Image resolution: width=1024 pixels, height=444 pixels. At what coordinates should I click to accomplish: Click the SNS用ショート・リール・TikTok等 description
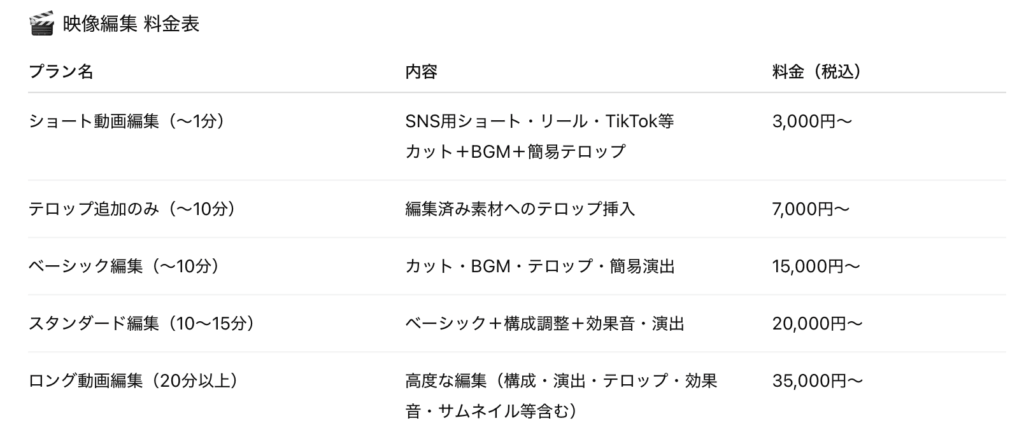pos(539,121)
